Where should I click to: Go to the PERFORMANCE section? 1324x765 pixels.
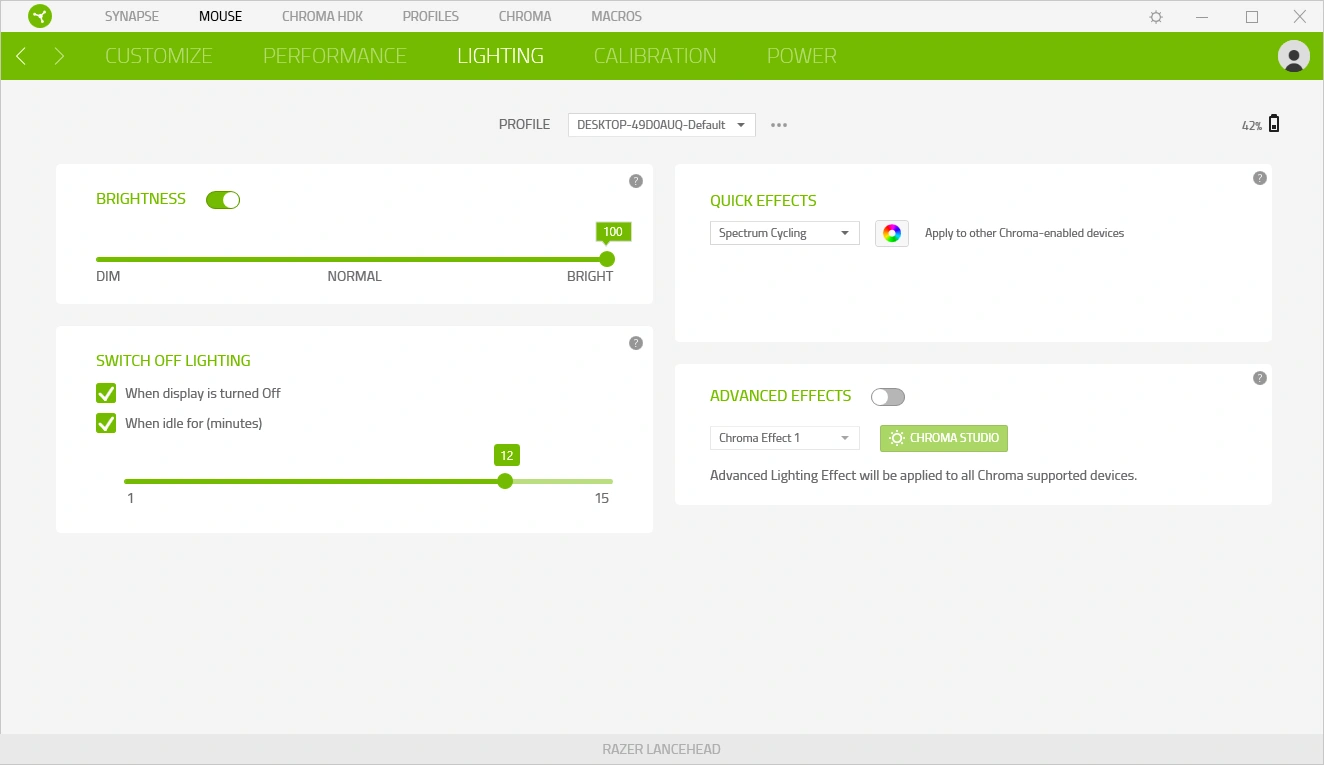pyautogui.click(x=335, y=56)
